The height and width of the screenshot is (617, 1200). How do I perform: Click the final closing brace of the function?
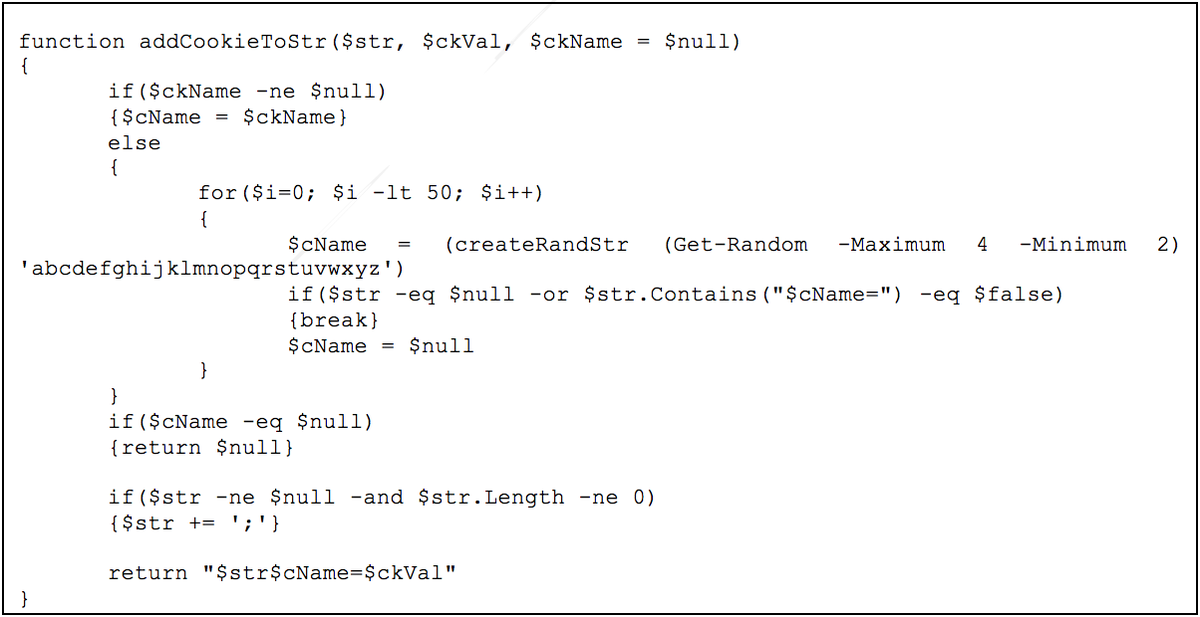(x=24, y=599)
